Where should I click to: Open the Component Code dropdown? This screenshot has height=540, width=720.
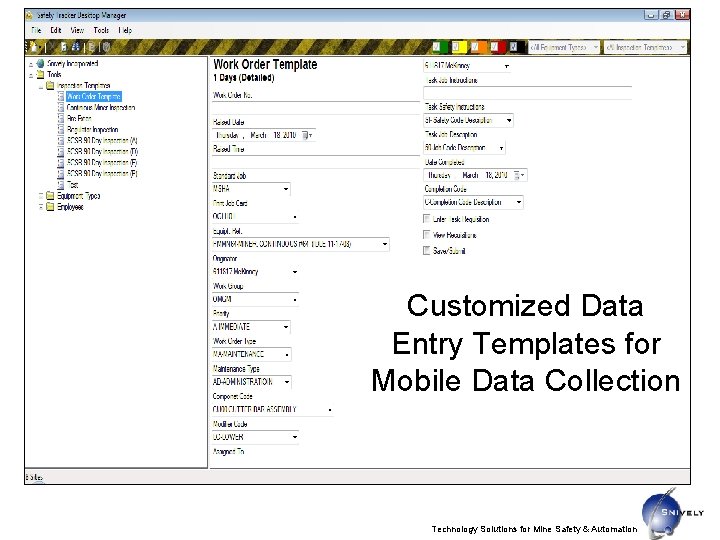click(x=330, y=410)
